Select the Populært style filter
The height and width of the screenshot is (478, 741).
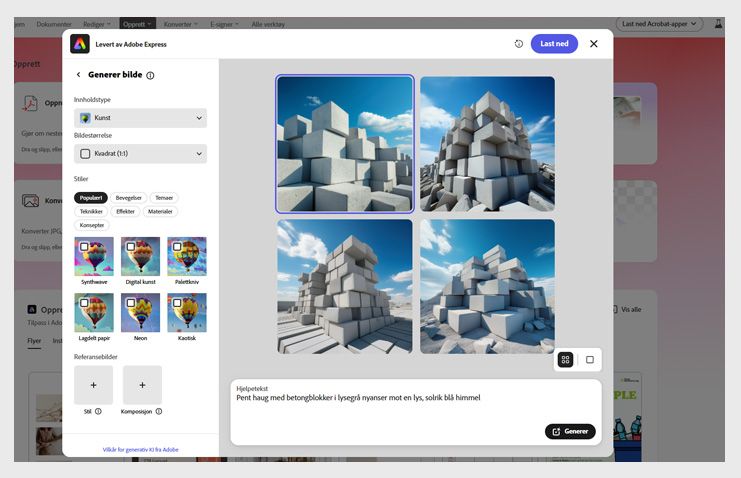point(91,198)
